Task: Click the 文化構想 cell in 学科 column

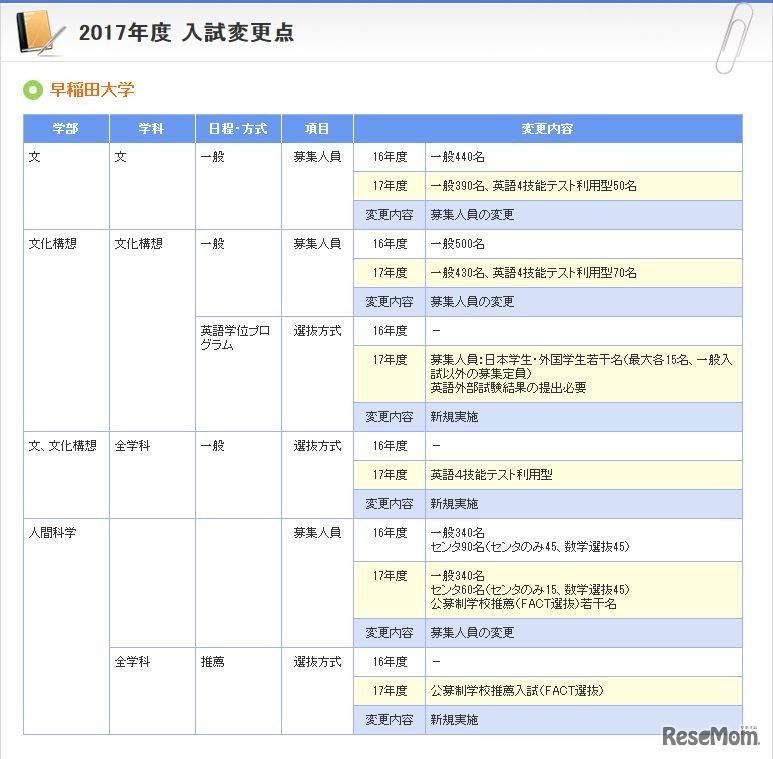Action: (x=152, y=330)
